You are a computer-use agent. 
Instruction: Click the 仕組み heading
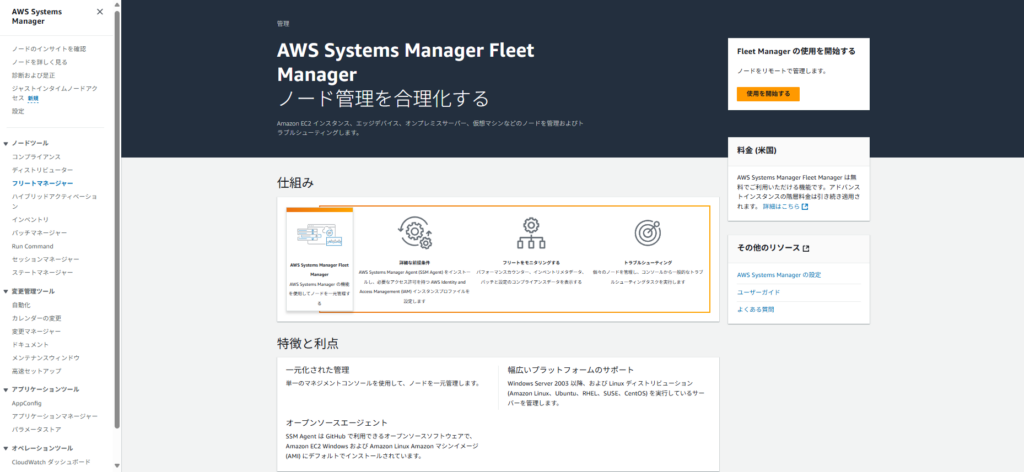point(295,183)
